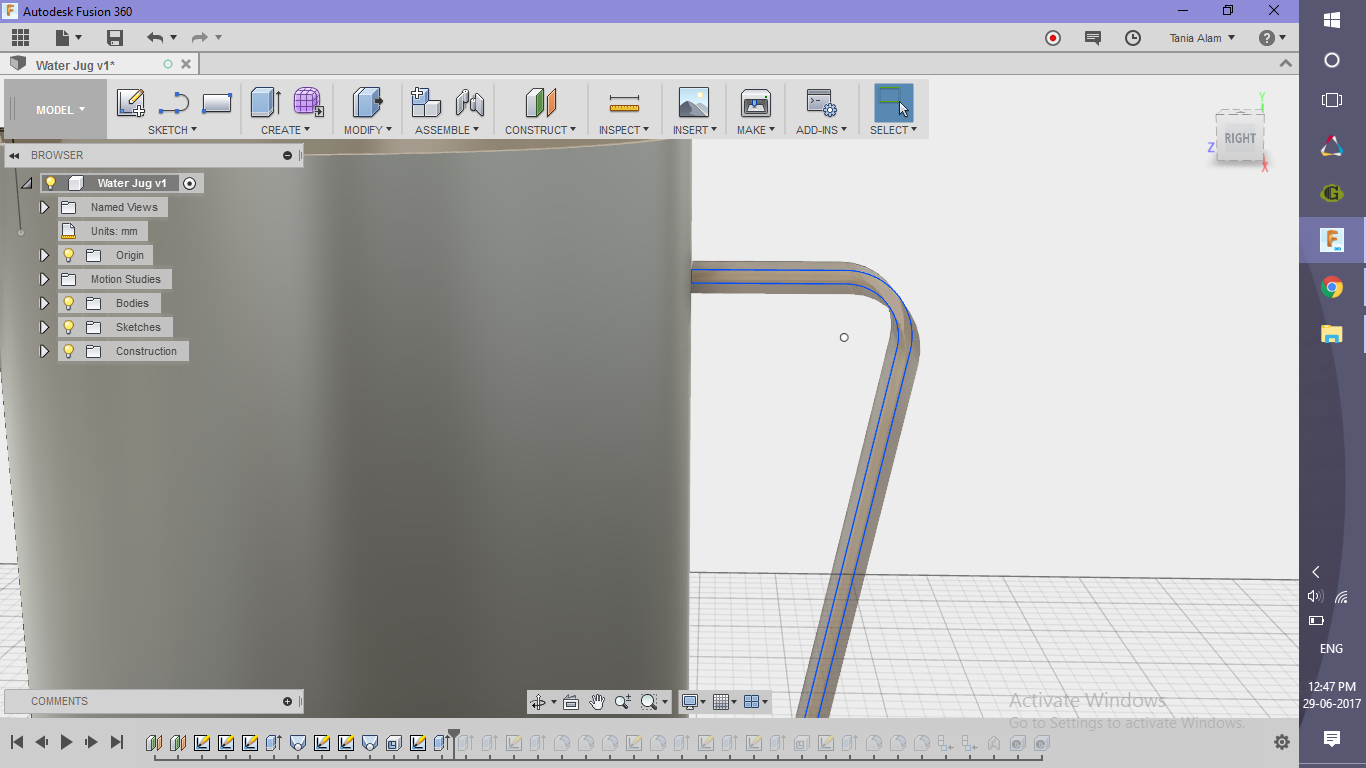Select the Offset Plane construct tool
This screenshot has width=1366, height=768.
pyautogui.click(x=540, y=103)
